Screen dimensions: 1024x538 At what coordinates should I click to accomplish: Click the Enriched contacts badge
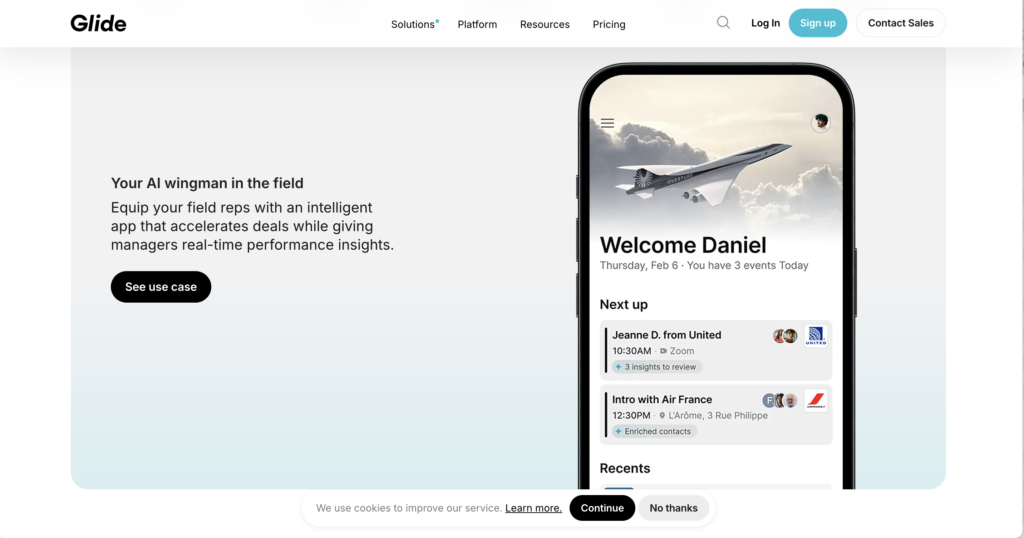tap(654, 432)
